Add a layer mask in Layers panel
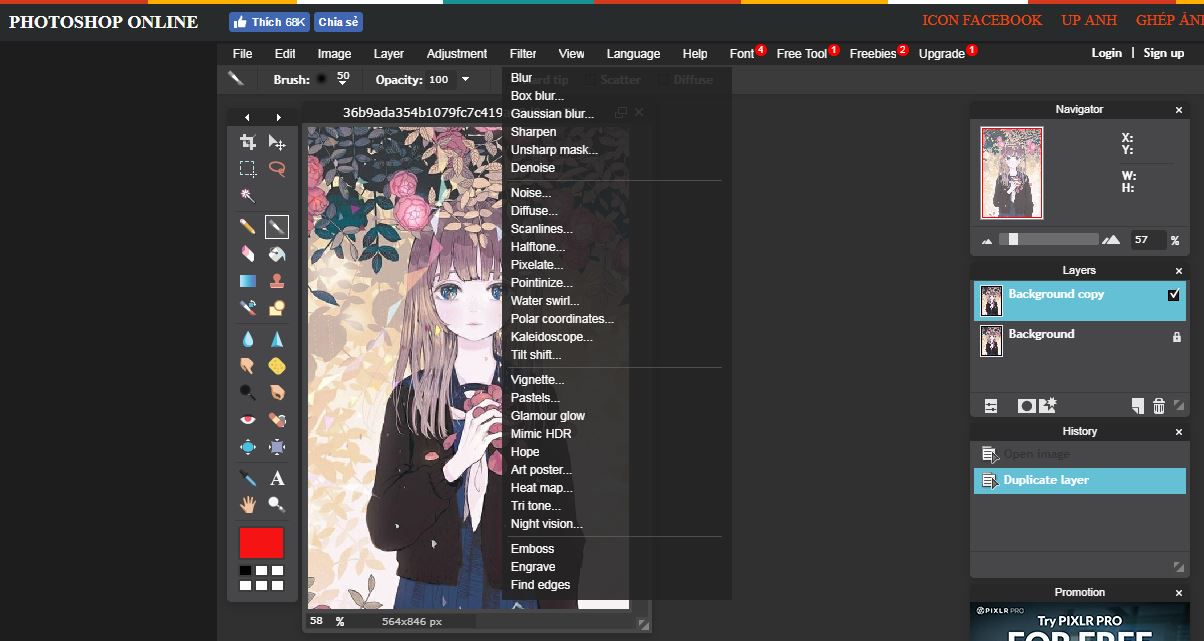 [1026, 406]
